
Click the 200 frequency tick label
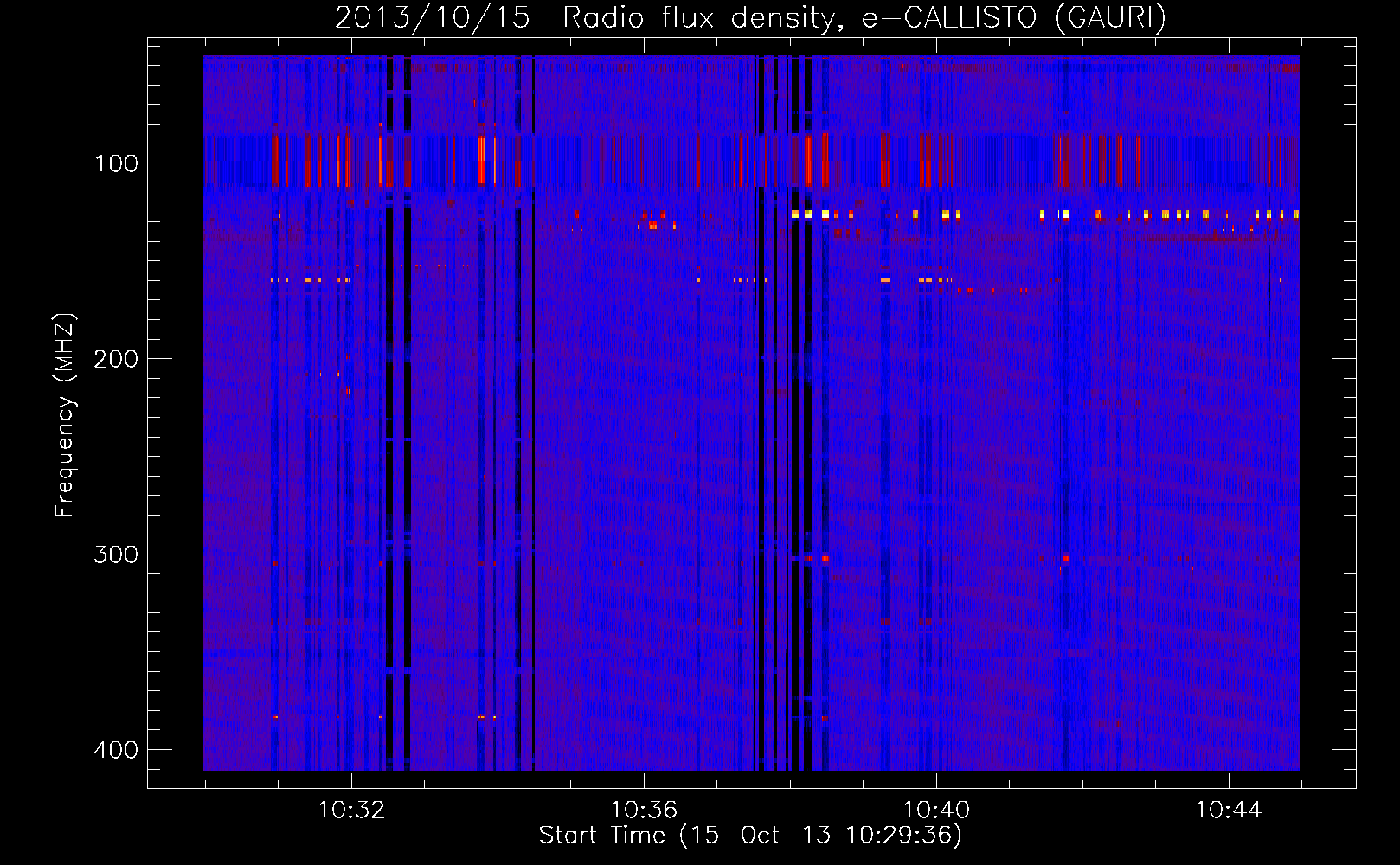(116, 359)
